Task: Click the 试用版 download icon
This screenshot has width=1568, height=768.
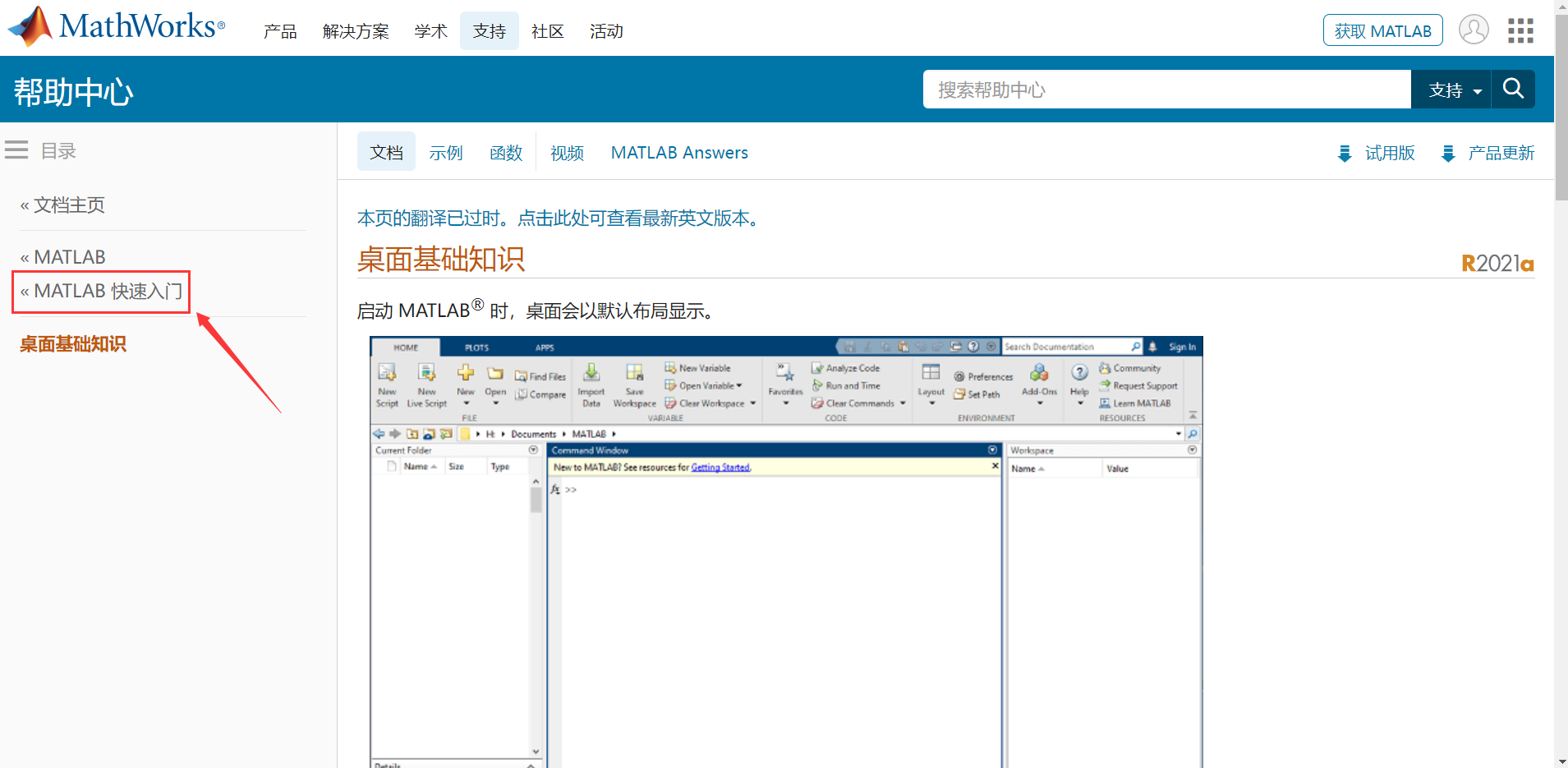Action: [x=1345, y=154]
